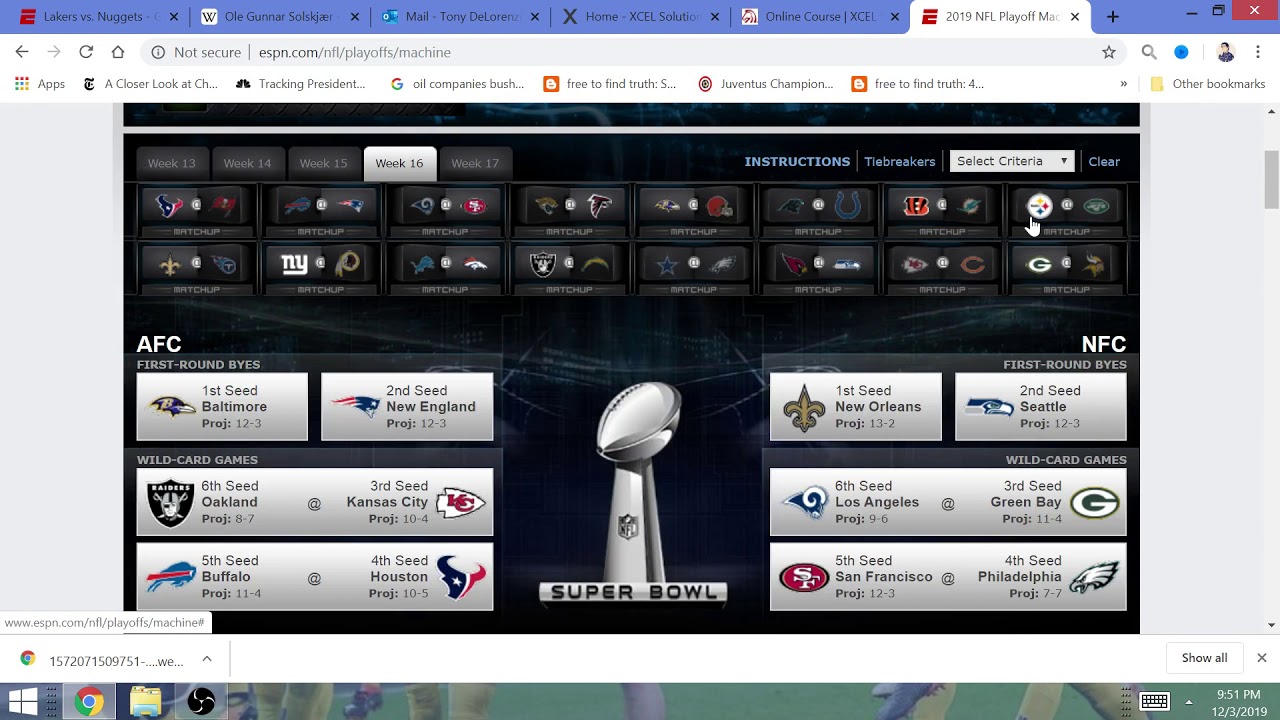The height and width of the screenshot is (720, 1280).
Task: Open the touch keyboard in system tray
Action: (1155, 701)
